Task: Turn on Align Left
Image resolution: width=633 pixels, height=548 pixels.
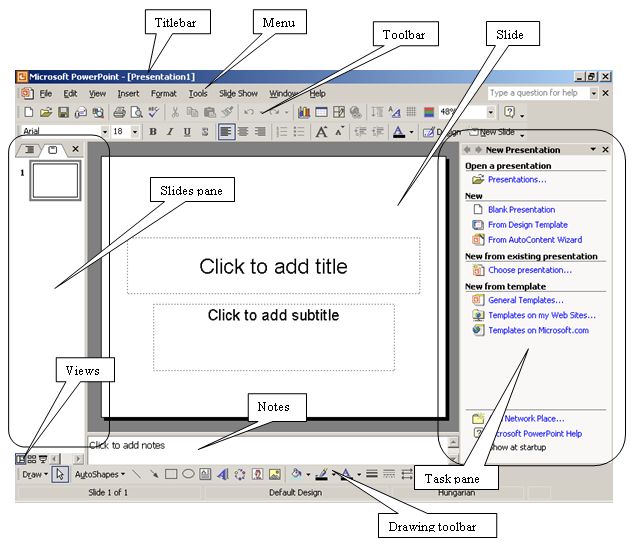Action: pyautogui.click(x=226, y=132)
